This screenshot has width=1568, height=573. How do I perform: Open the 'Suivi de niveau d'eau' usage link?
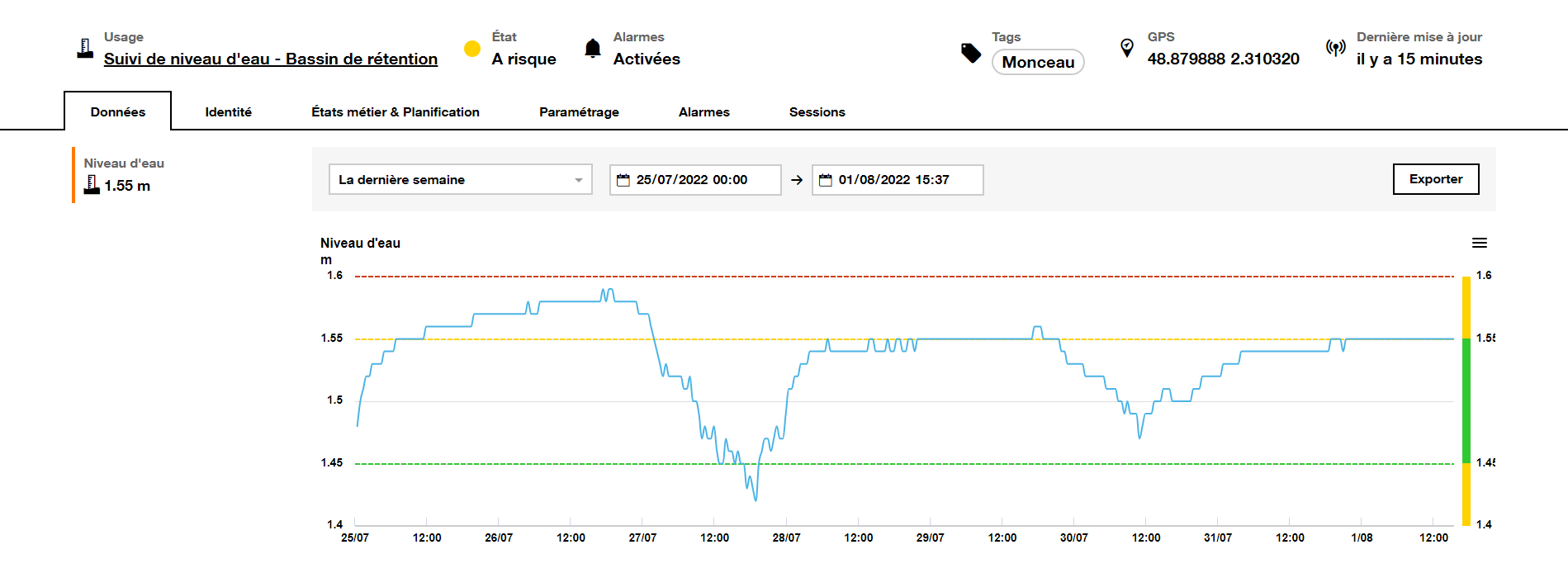270,59
